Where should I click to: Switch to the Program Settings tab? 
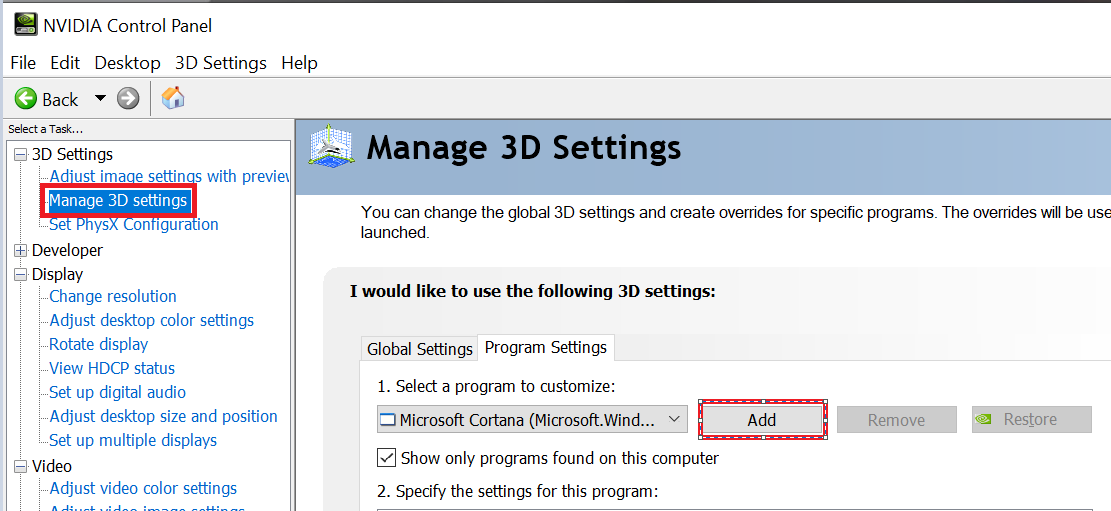point(546,347)
